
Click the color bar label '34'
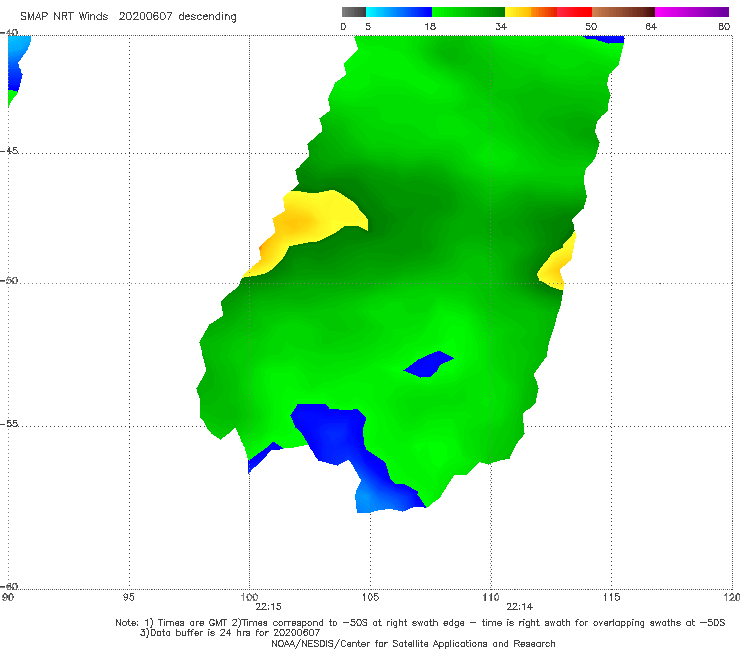(x=501, y=26)
